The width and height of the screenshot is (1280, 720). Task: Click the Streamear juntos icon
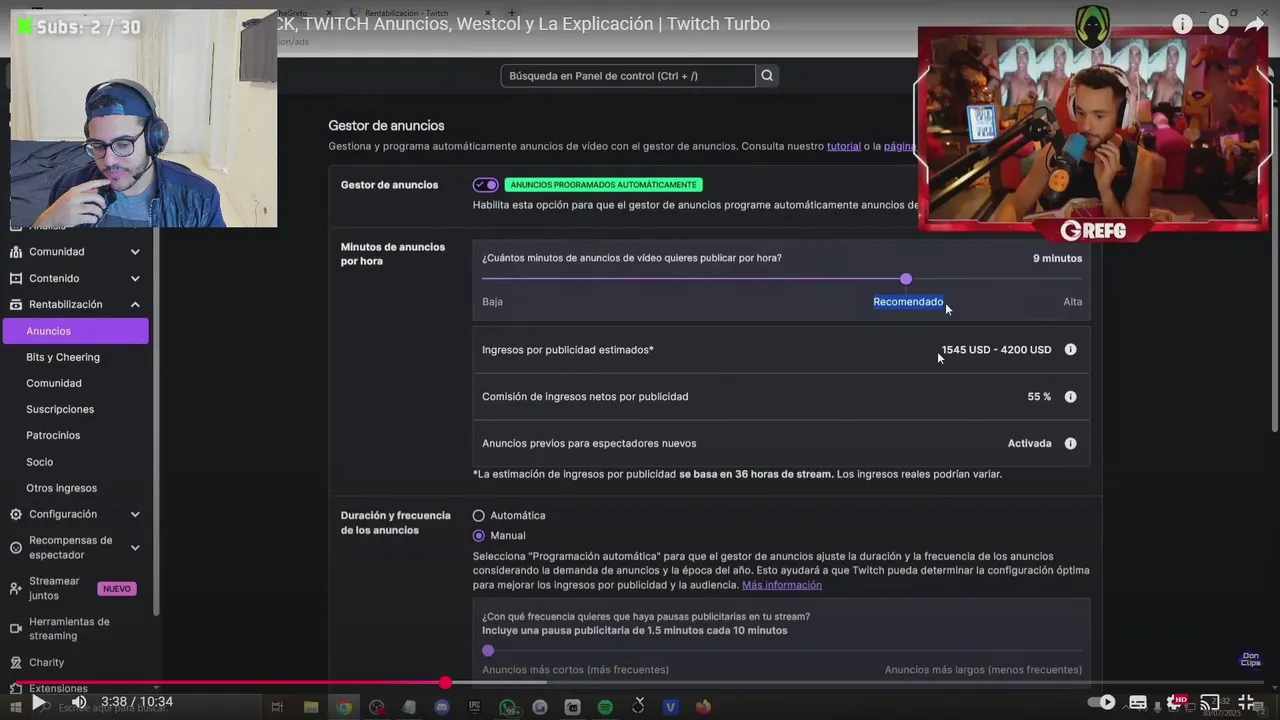coord(15,588)
